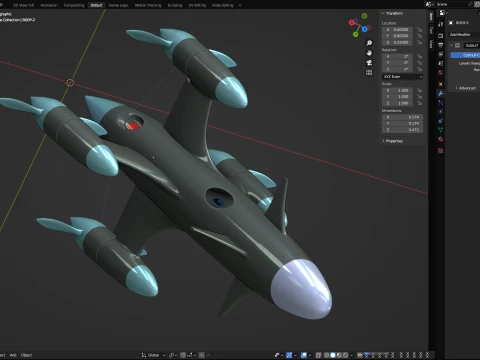The width and height of the screenshot is (480, 360).
Task: Select rendered viewport shading mode
Action: point(345,355)
